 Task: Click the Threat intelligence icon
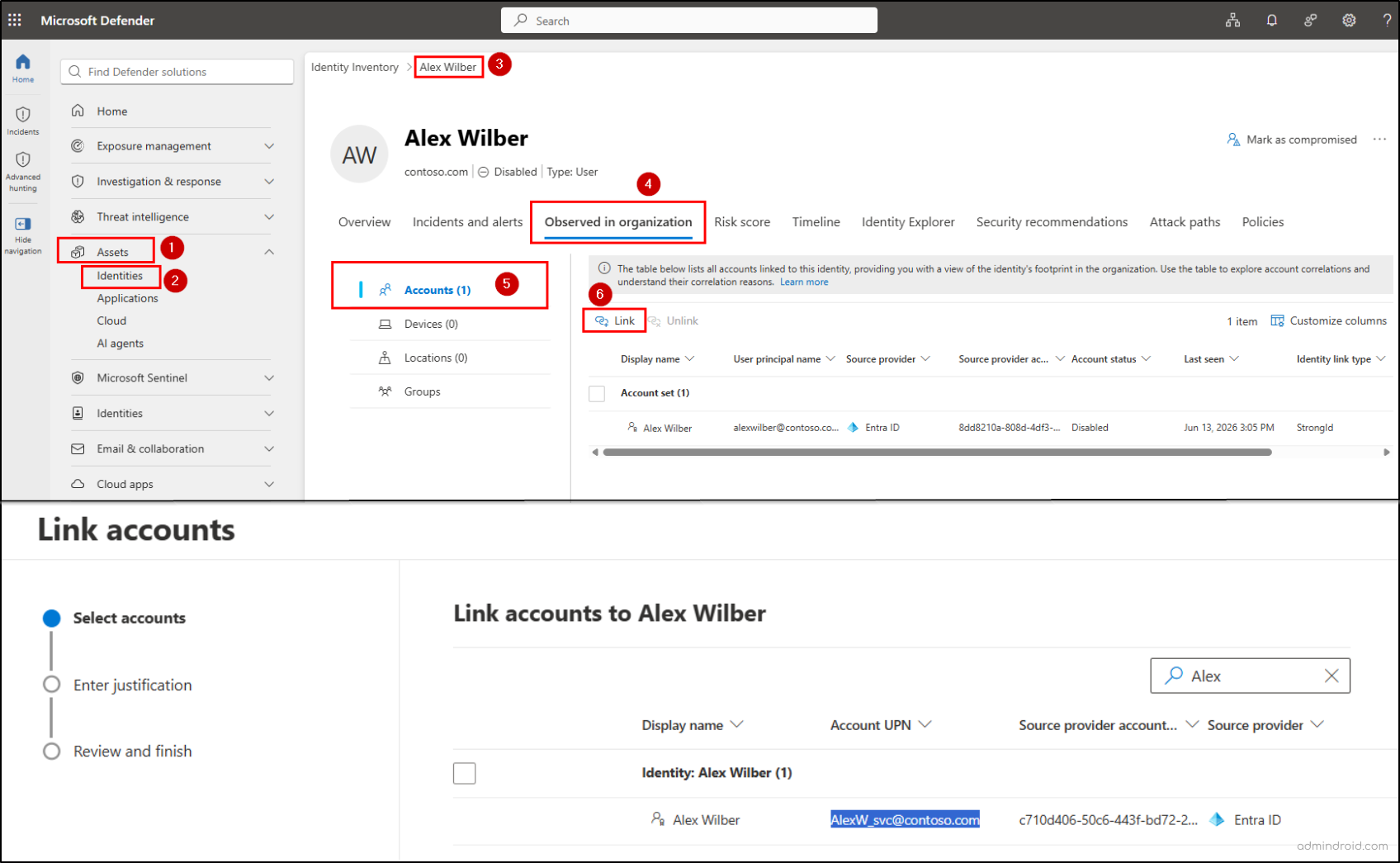(78, 217)
